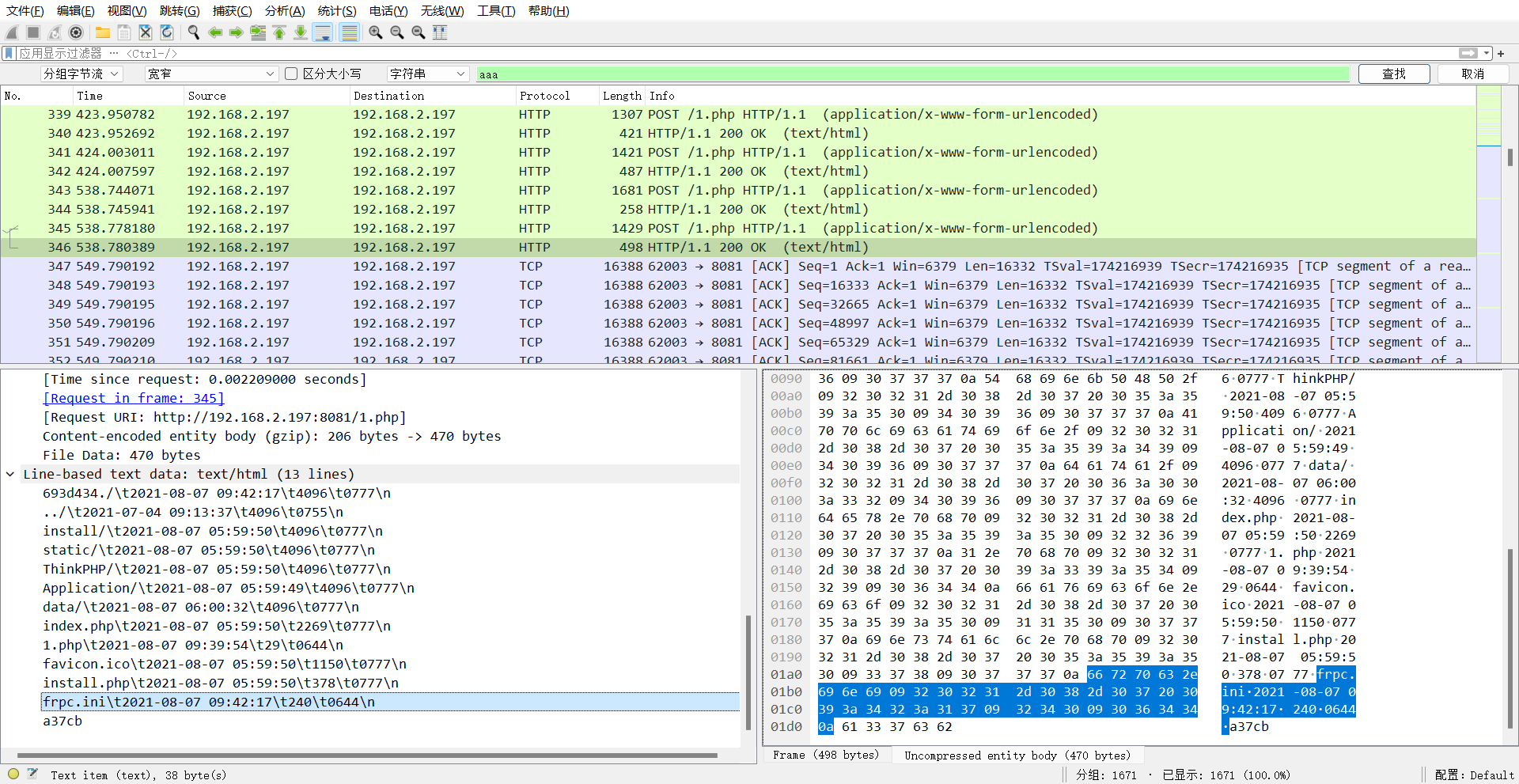This screenshot has width=1519, height=784.
Task: Open the 视图(V) menu
Action: pyautogui.click(x=127, y=10)
